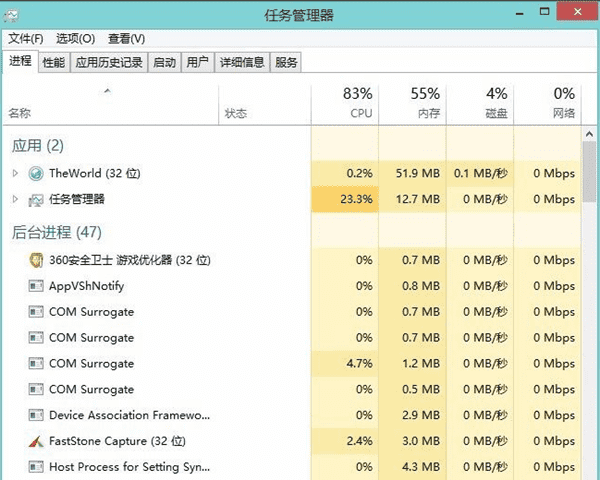600x480 pixels.
Task: Sort processes by the 名称 column header
Action: point(111,104)
